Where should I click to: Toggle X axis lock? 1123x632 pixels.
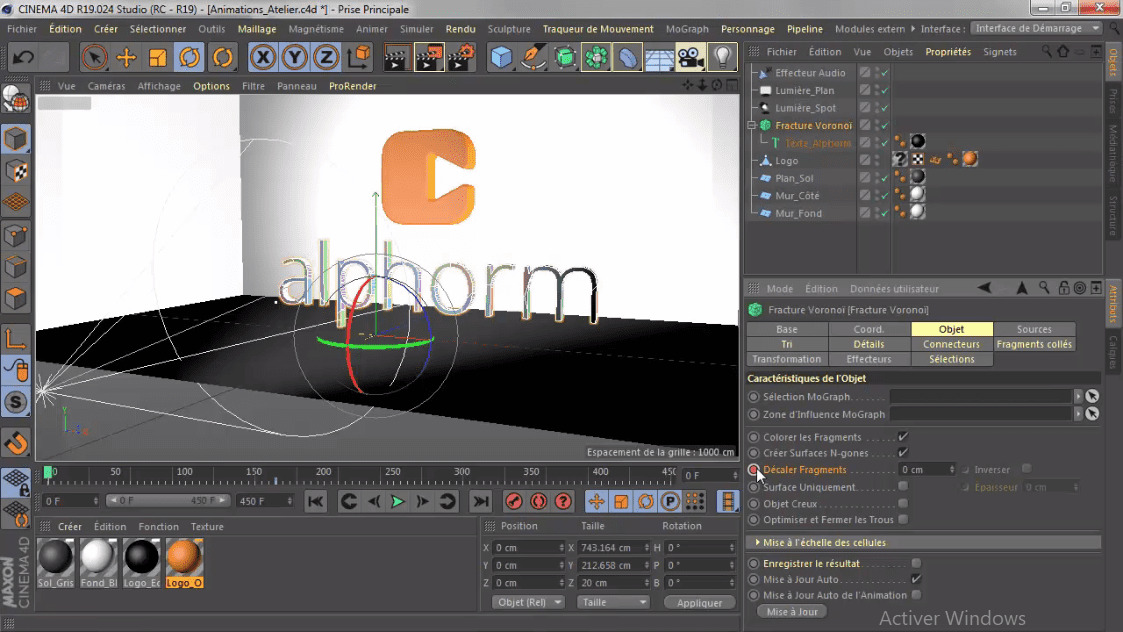(x=263, y=57)
